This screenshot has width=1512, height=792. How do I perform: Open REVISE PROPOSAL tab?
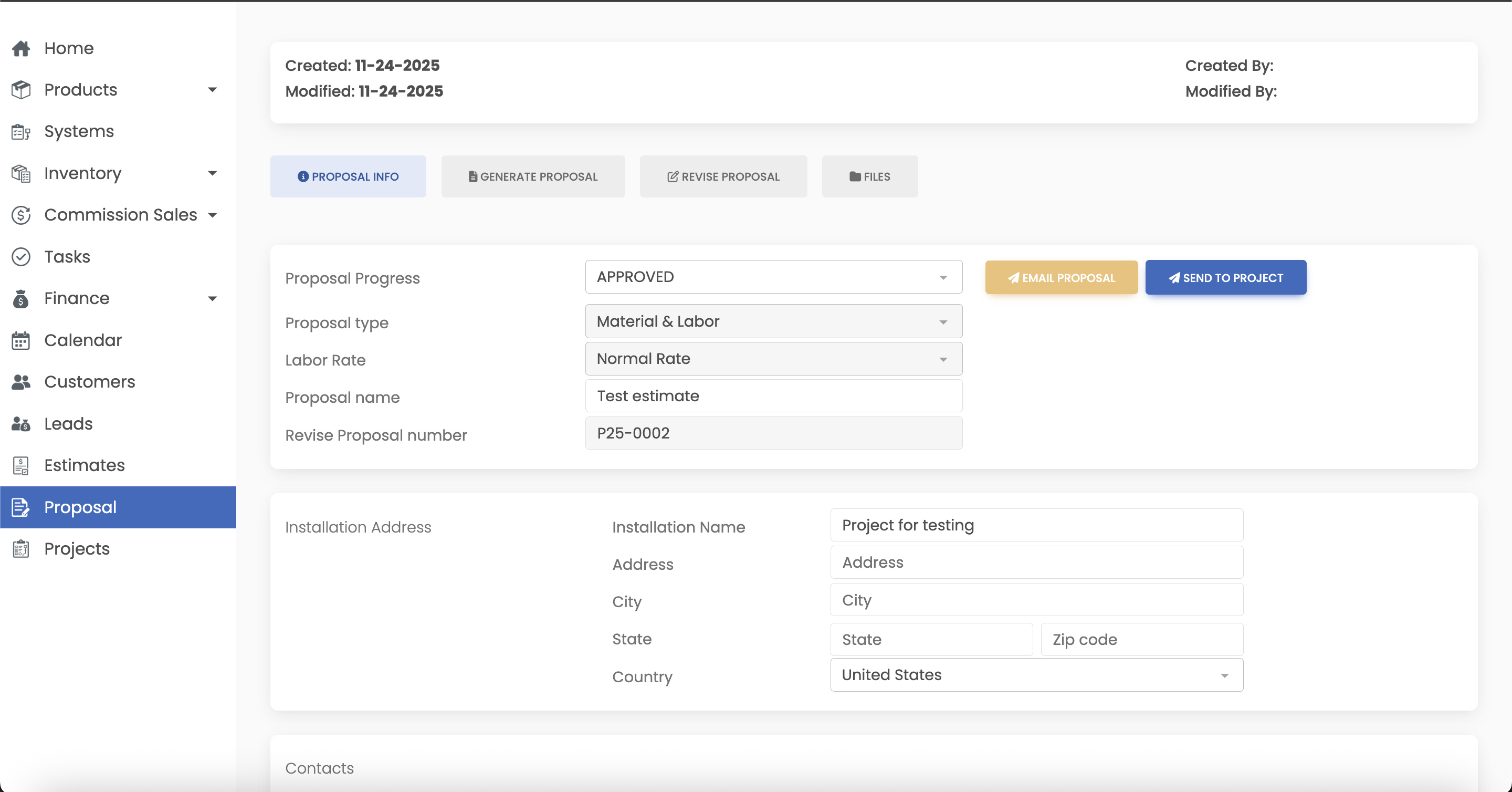coord(723,176)
